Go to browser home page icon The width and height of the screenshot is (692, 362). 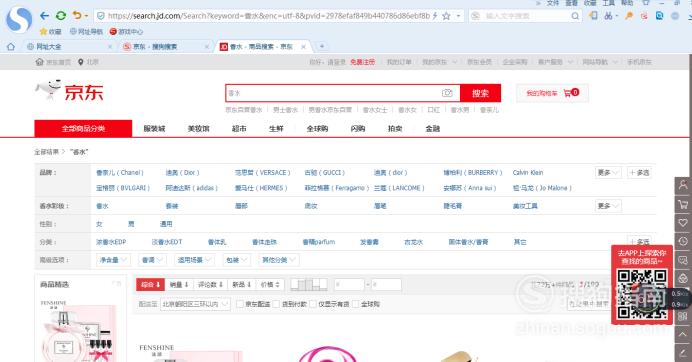pos(11,46)
